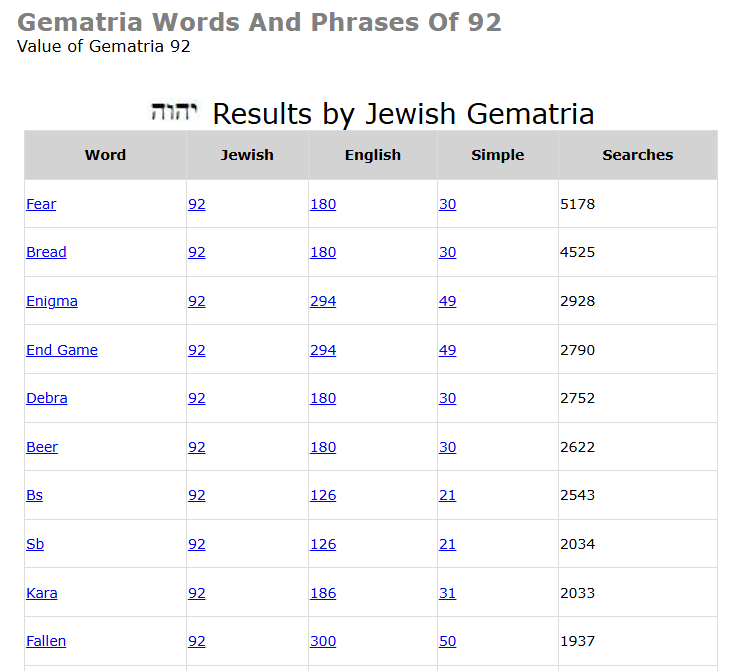
Task: Click English value 294 in End Game row
Action: pyautogui.click(x=323, y=350)
